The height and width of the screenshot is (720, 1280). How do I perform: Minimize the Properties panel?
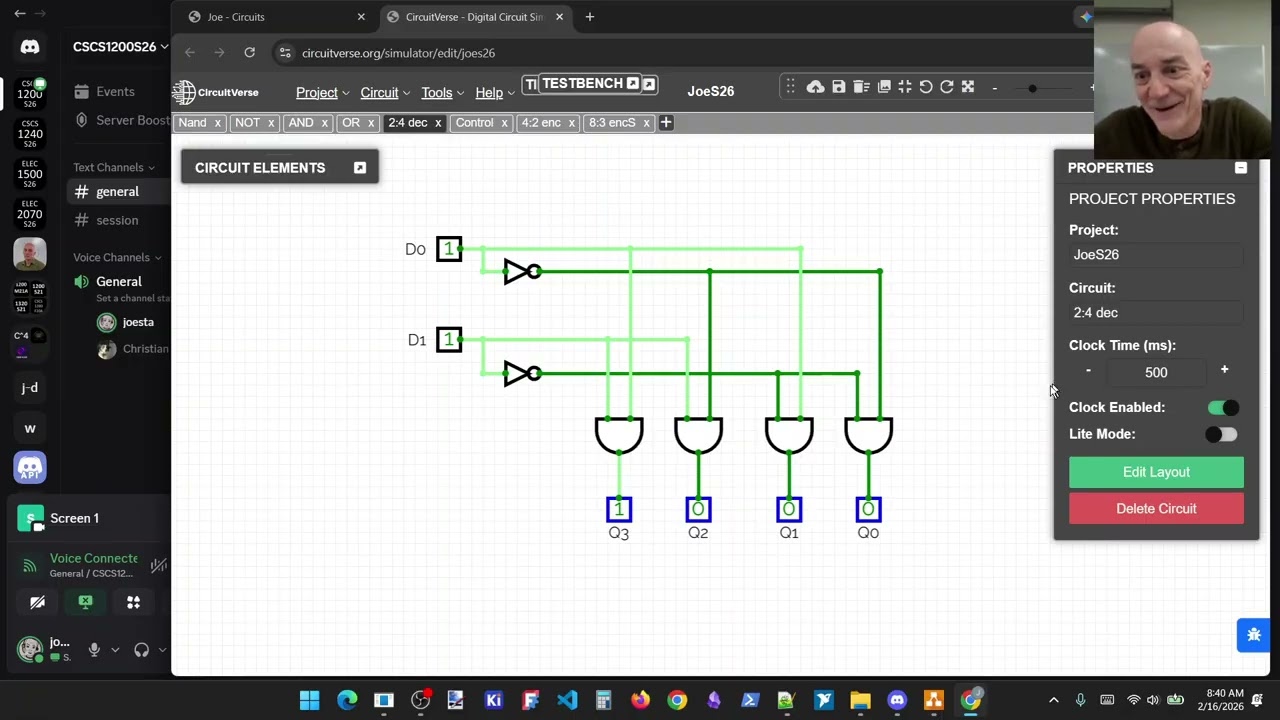tap(1241, 168)
